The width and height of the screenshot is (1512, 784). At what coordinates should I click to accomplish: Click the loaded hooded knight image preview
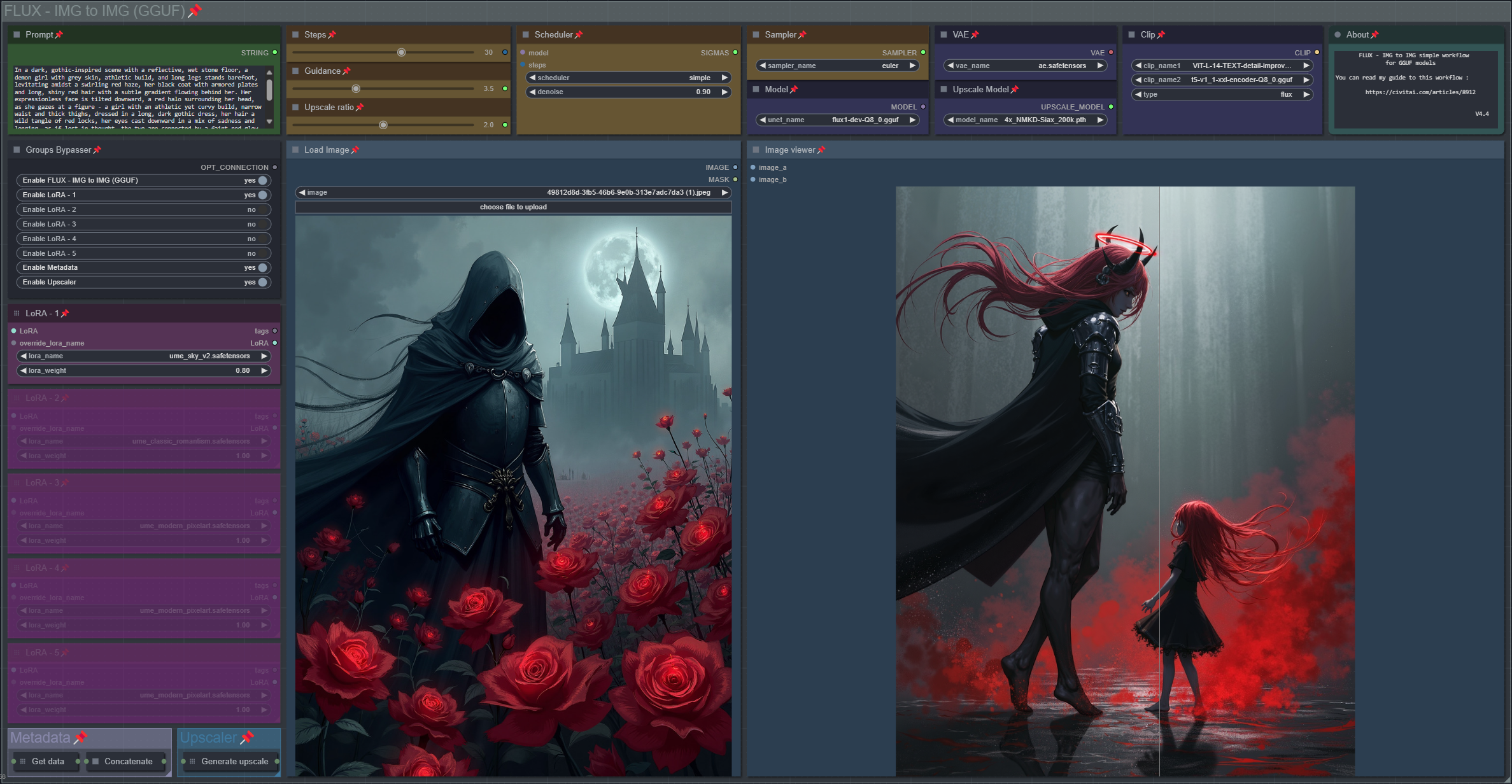pos(513,495)
